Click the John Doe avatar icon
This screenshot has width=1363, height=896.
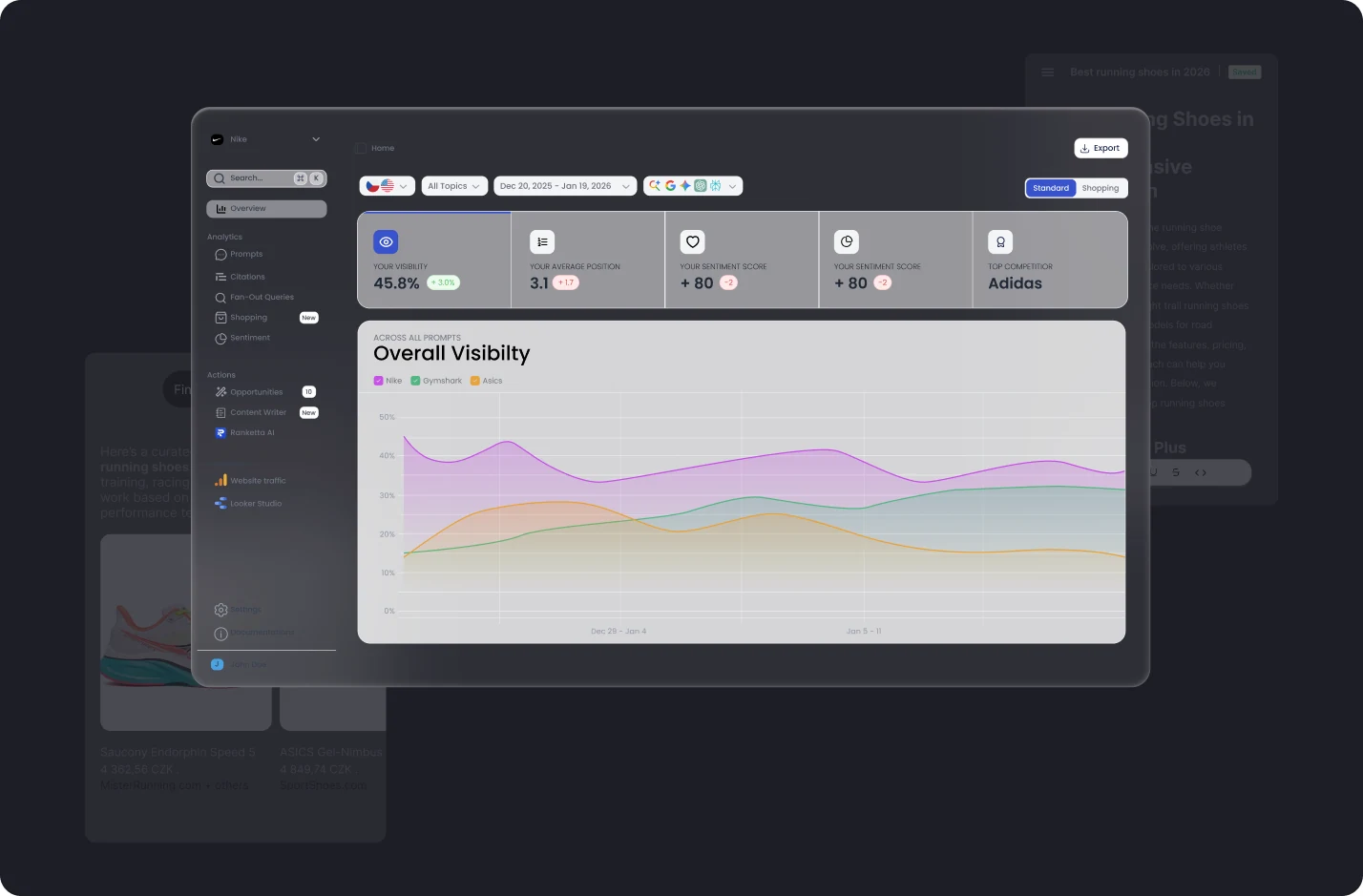tap(217, 664)
